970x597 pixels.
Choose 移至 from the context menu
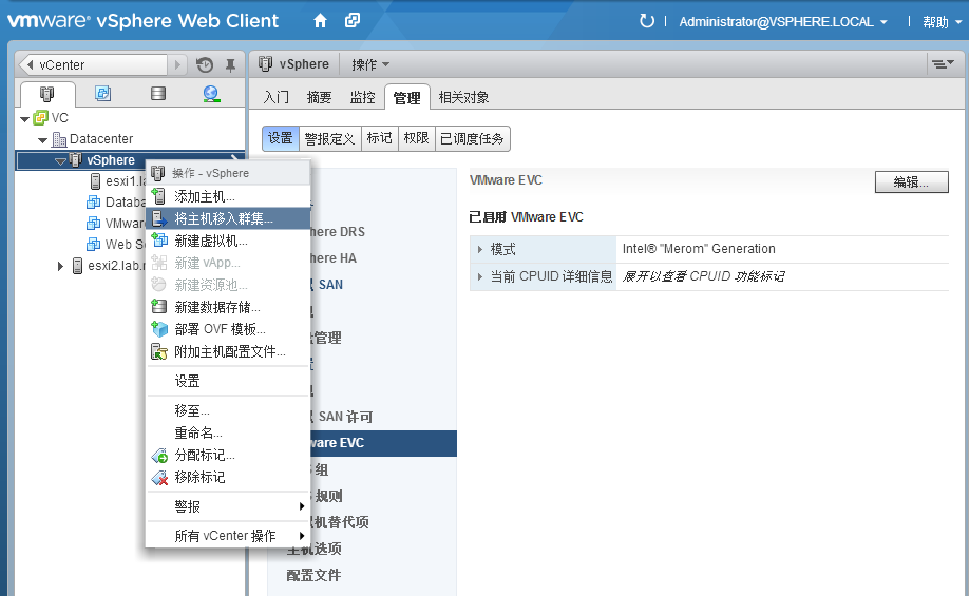228,411
